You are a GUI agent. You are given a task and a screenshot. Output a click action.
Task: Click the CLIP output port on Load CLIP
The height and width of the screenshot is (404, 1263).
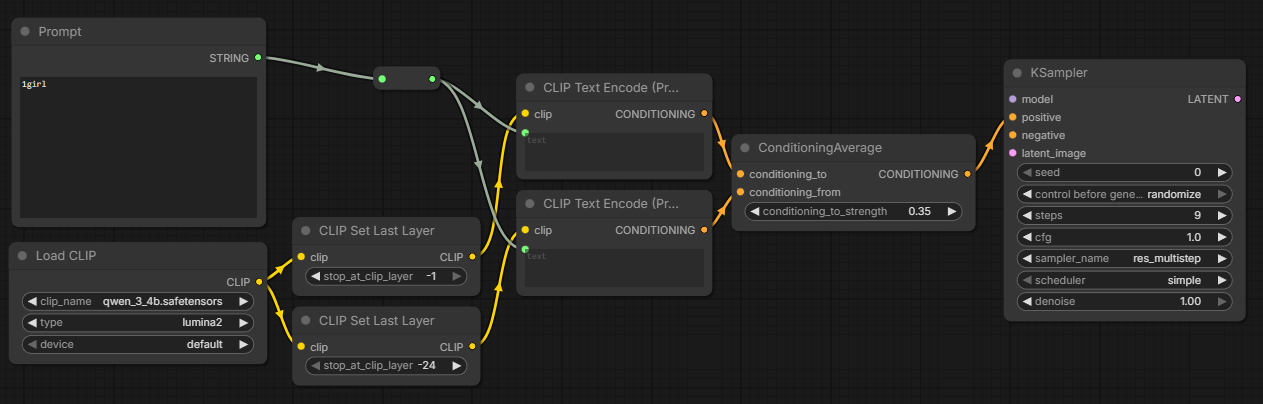point(259,282)
